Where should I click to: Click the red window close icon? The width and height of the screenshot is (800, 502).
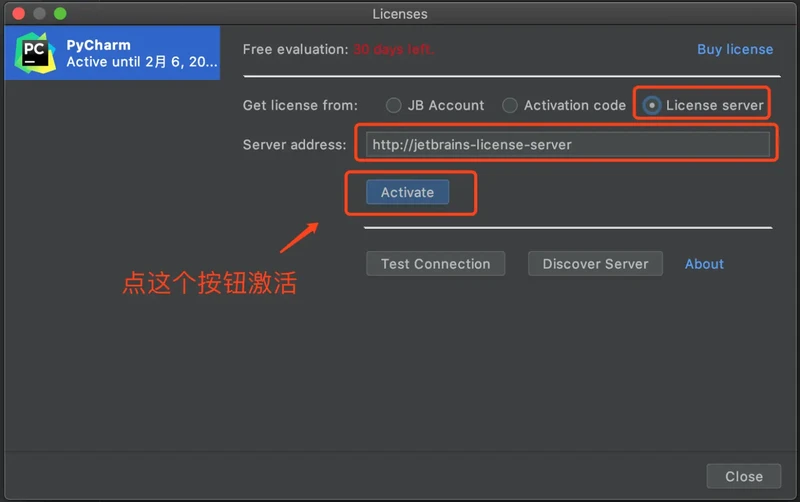(19, 14)
